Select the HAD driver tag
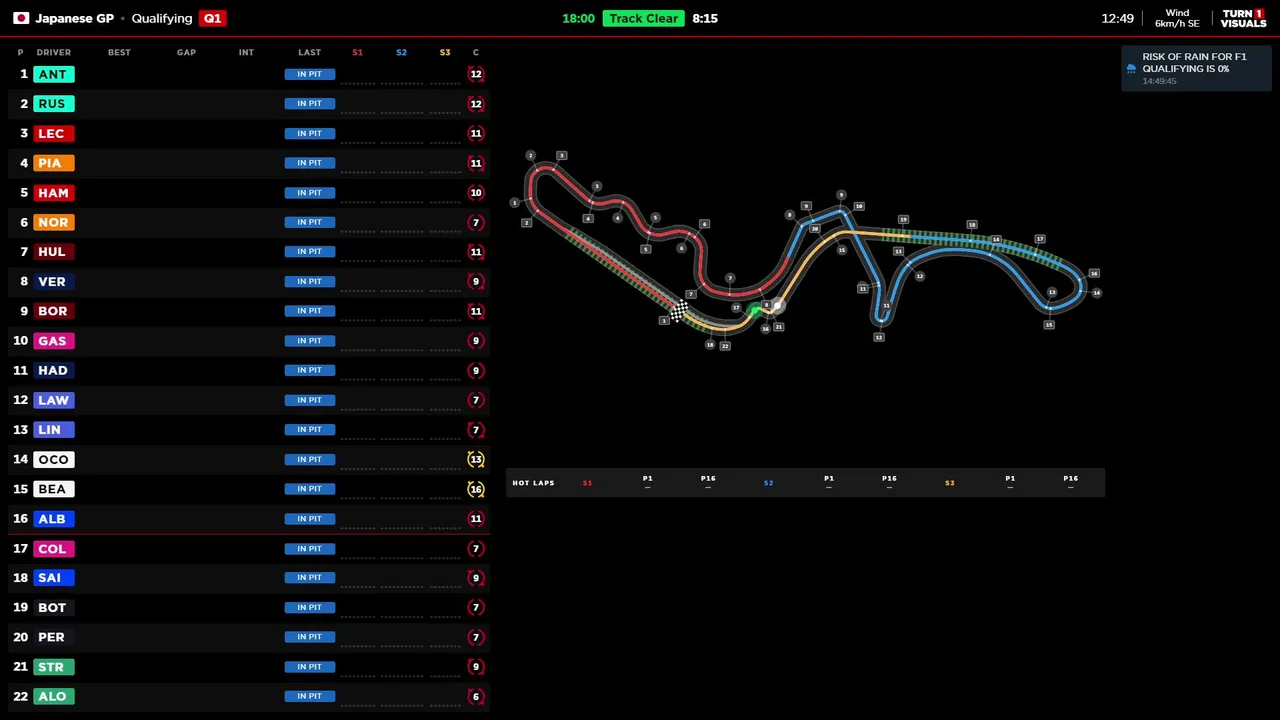This screenshot has height=720, width=1280. (53, 370)
